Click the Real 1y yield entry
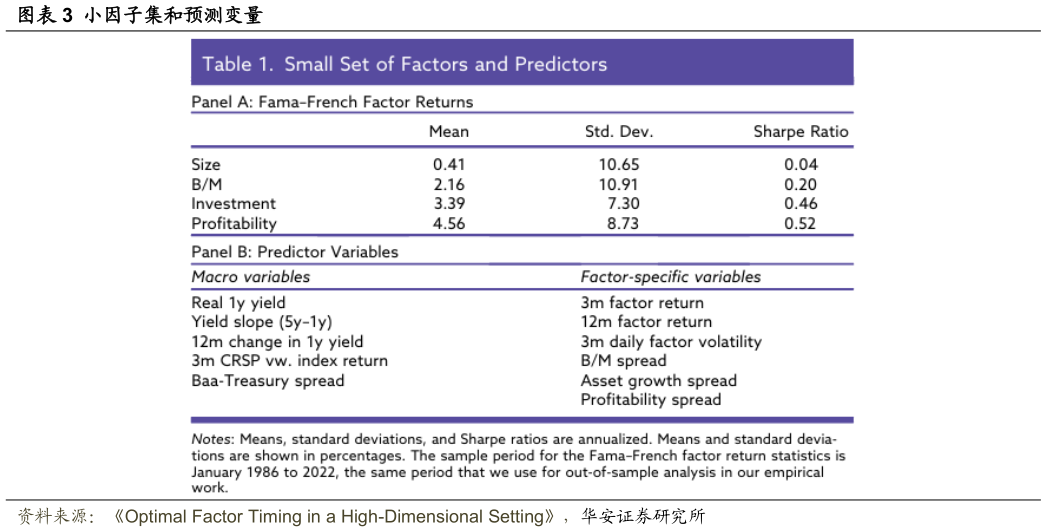 [238, 303]
